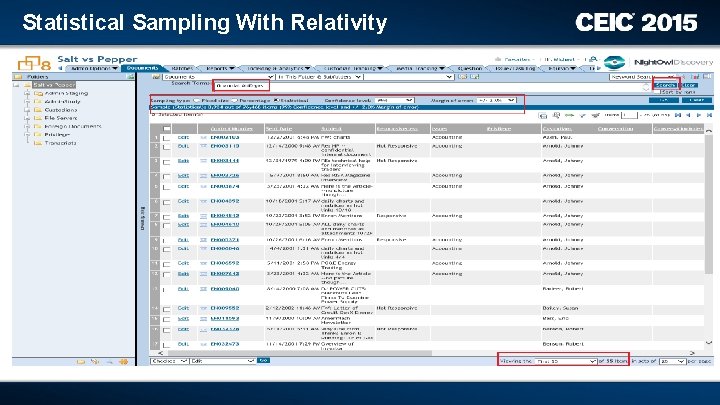Screen dimensions: 720x405
Task: Check the checkbox for row 2
Action: 166,147
